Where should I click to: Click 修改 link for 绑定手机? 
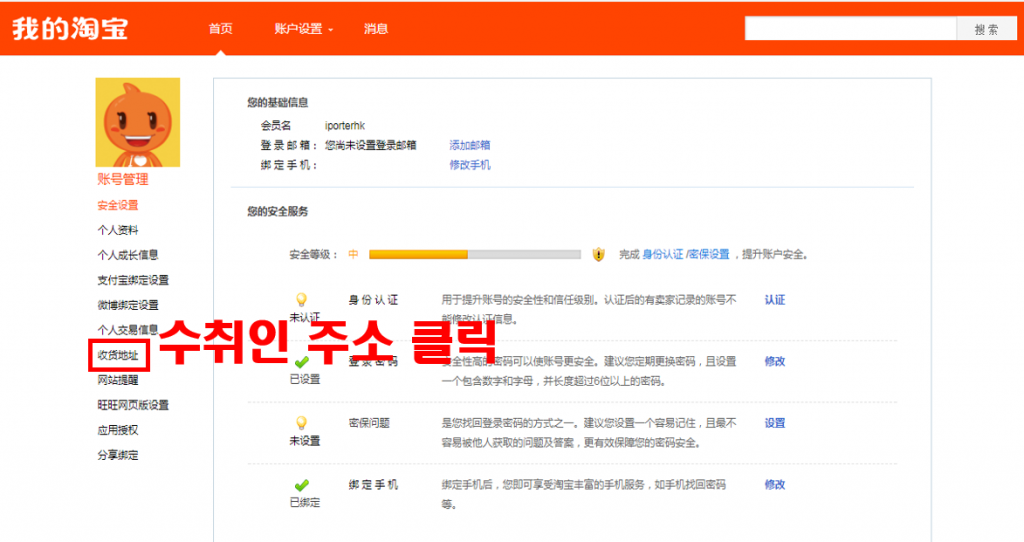(775, 485)
